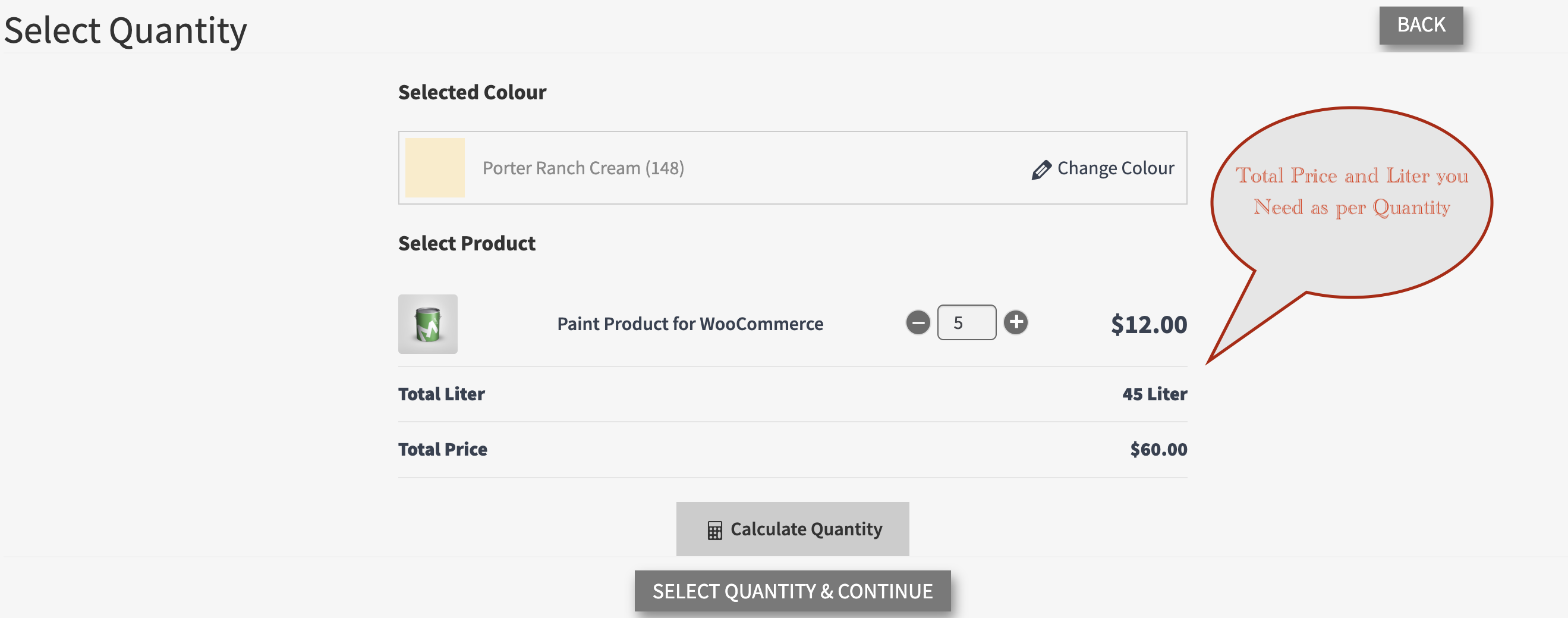Click the Calculate Quantity button label

(x=806, y=529)
